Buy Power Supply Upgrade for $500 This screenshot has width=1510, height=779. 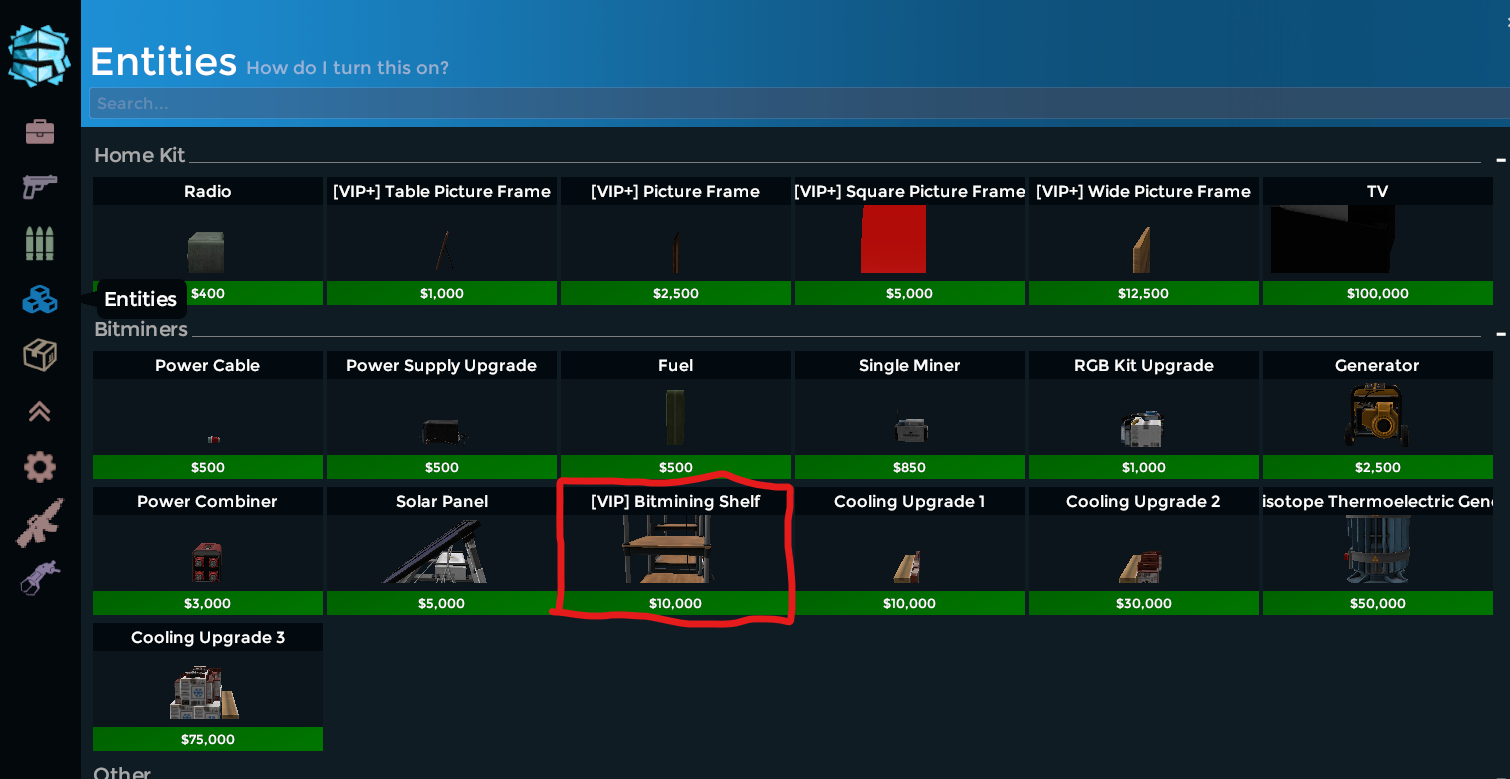[442, 467]
